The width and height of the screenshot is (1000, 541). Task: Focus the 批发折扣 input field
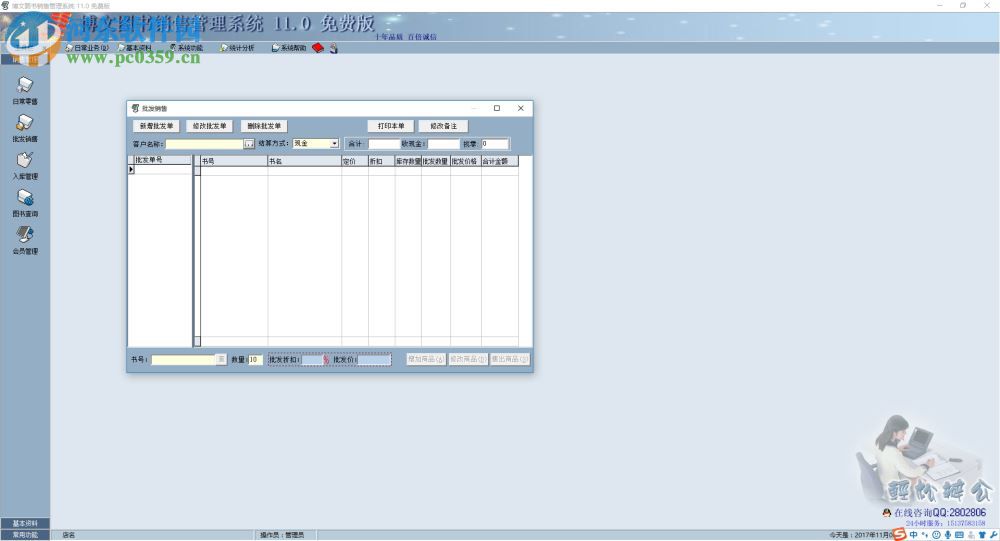click(x=312, y=360)
